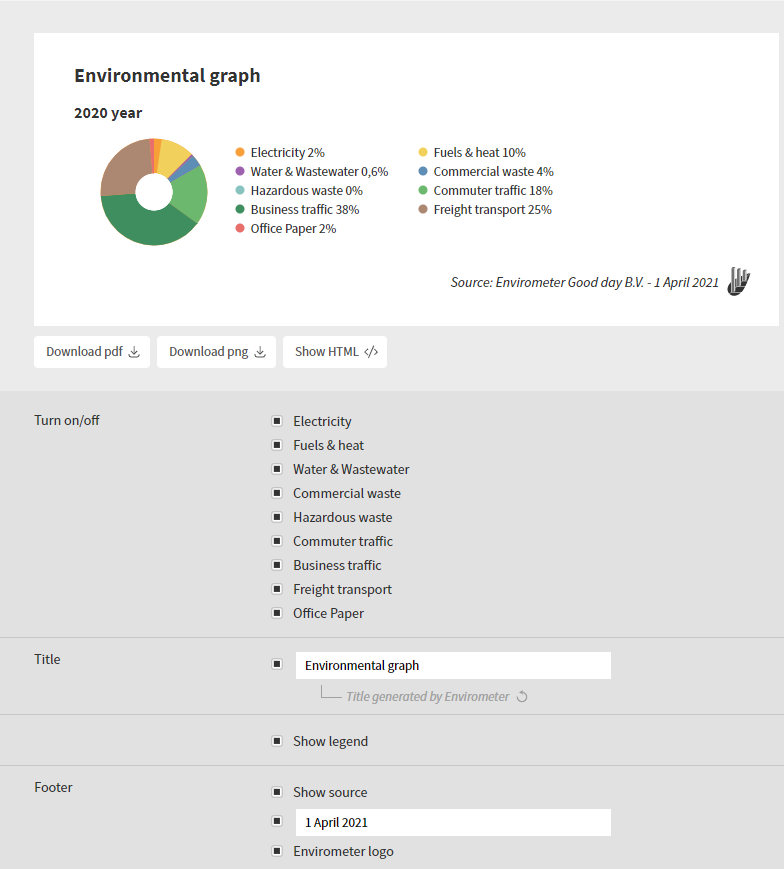Click the Envirometer hand logo icon
This screenshot has width=784, height=869.
click(739, 282)
